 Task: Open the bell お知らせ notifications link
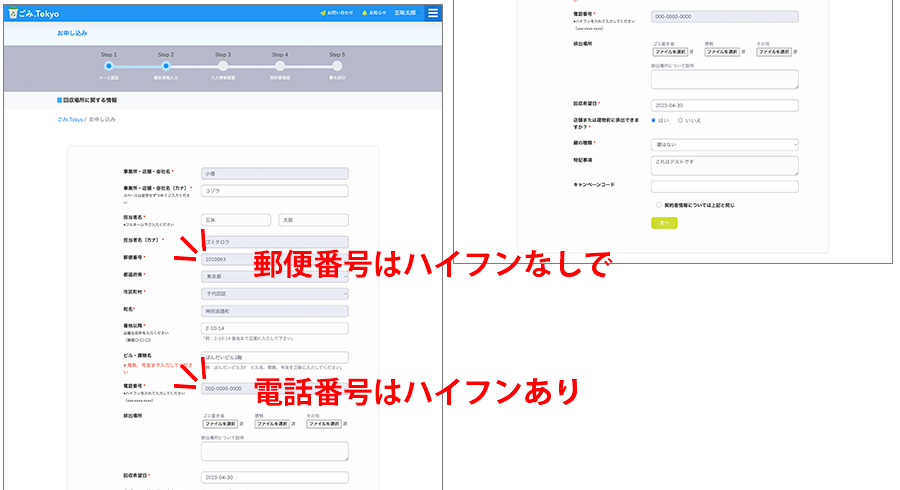point(374,13)
